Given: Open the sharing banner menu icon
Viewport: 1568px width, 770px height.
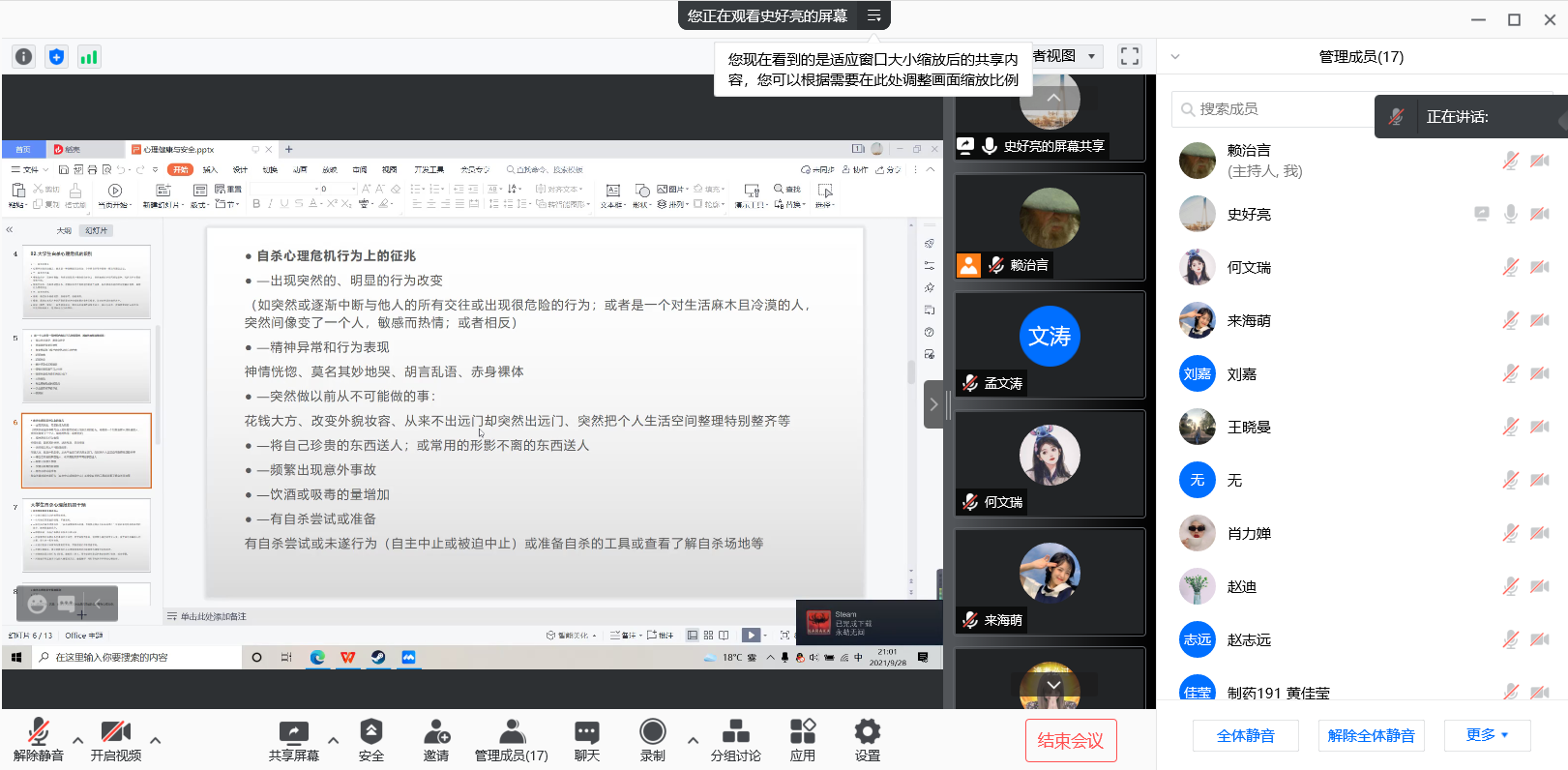Looking at the screenshot, I should [873, 15].
